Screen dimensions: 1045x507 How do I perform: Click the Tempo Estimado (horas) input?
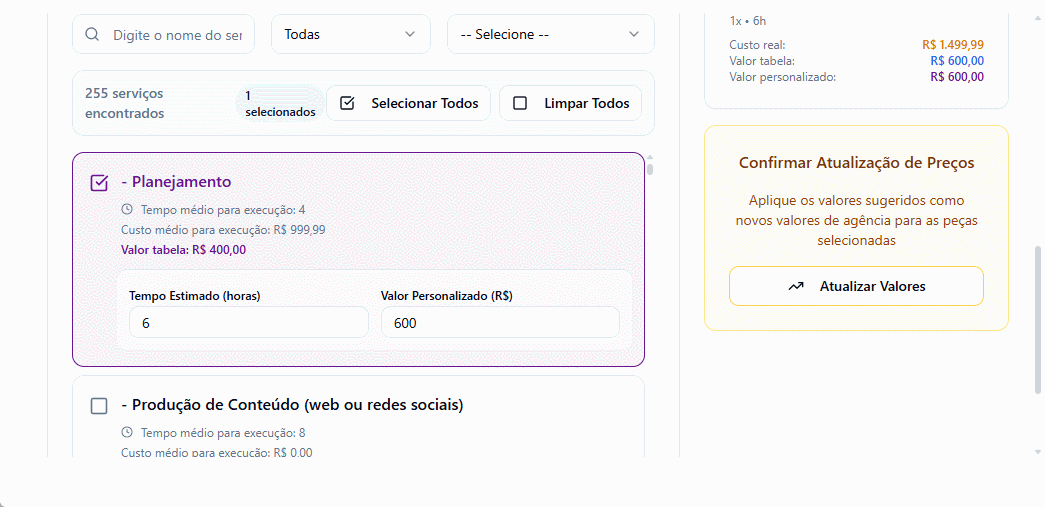pyautogui.click(x=248, y=323)
